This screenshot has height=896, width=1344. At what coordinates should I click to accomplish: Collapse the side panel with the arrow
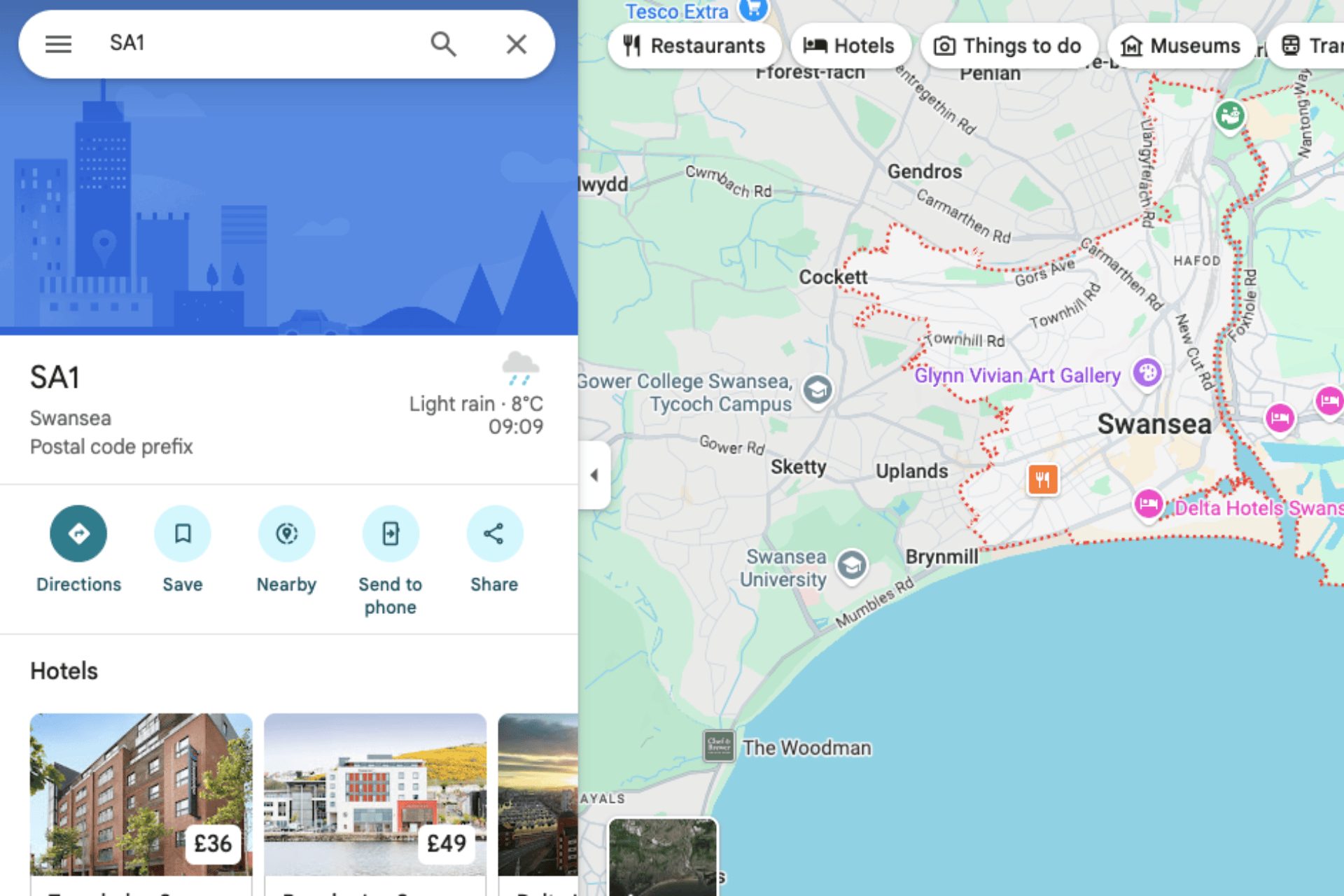[594, 475]
